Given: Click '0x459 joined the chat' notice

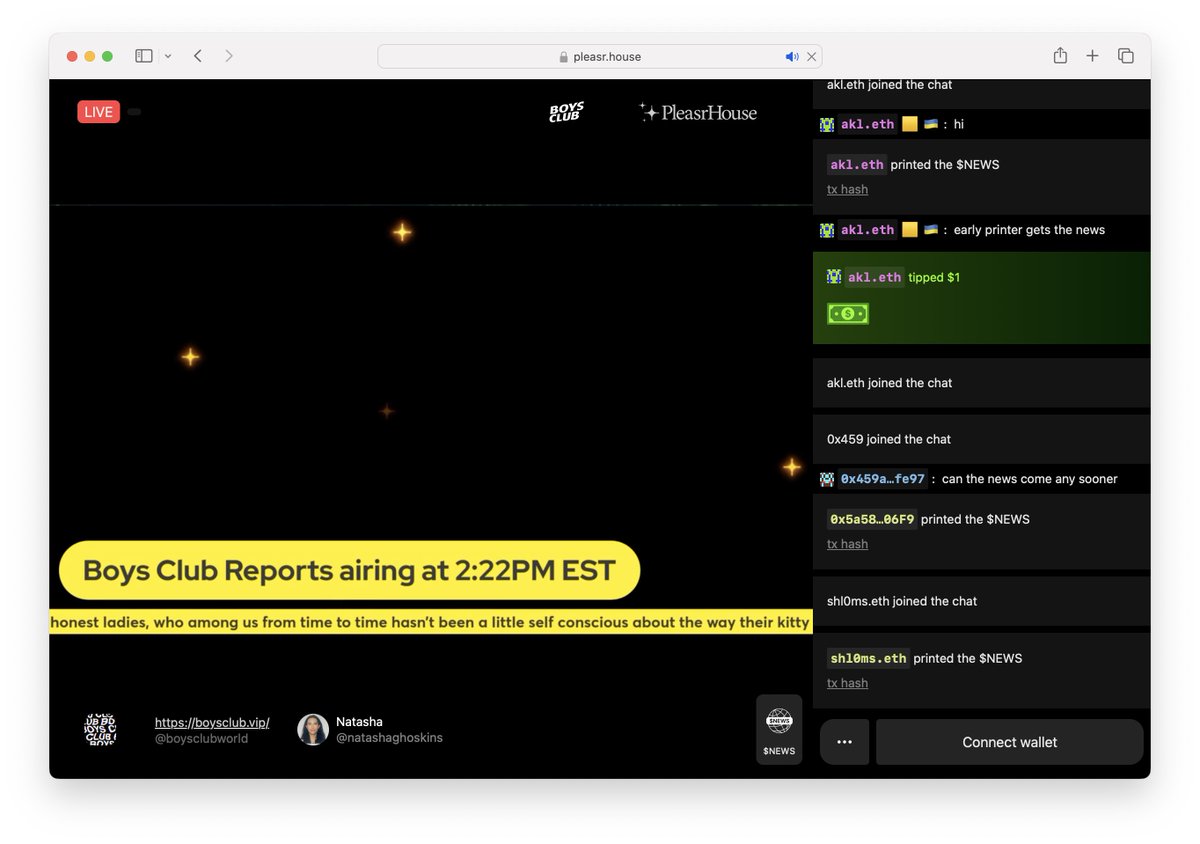Looking at the screenshot, I should click(981, 439).
